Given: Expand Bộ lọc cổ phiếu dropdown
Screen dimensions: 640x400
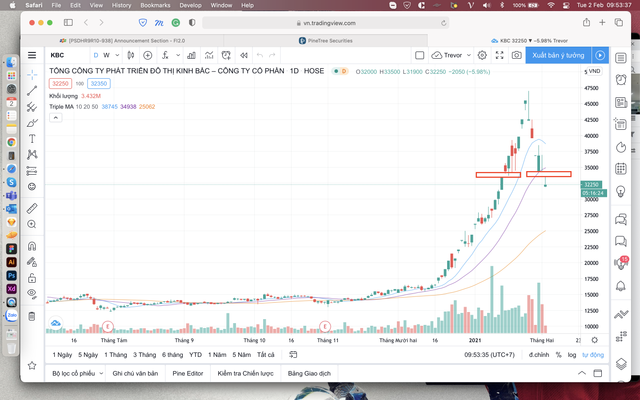Looking at the screenshot, I should [x=101, y=373].
